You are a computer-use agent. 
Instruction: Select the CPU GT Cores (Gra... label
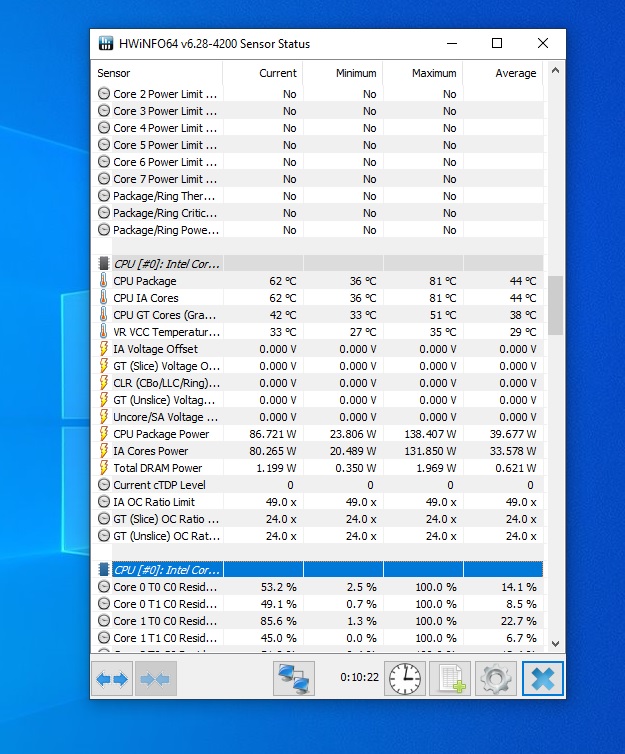tap(164, 314)
